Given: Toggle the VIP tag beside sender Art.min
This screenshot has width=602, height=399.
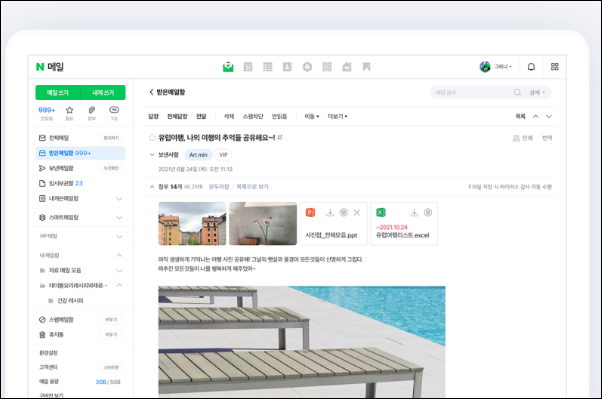Looking at the screenshot, I should pos(223,155).
